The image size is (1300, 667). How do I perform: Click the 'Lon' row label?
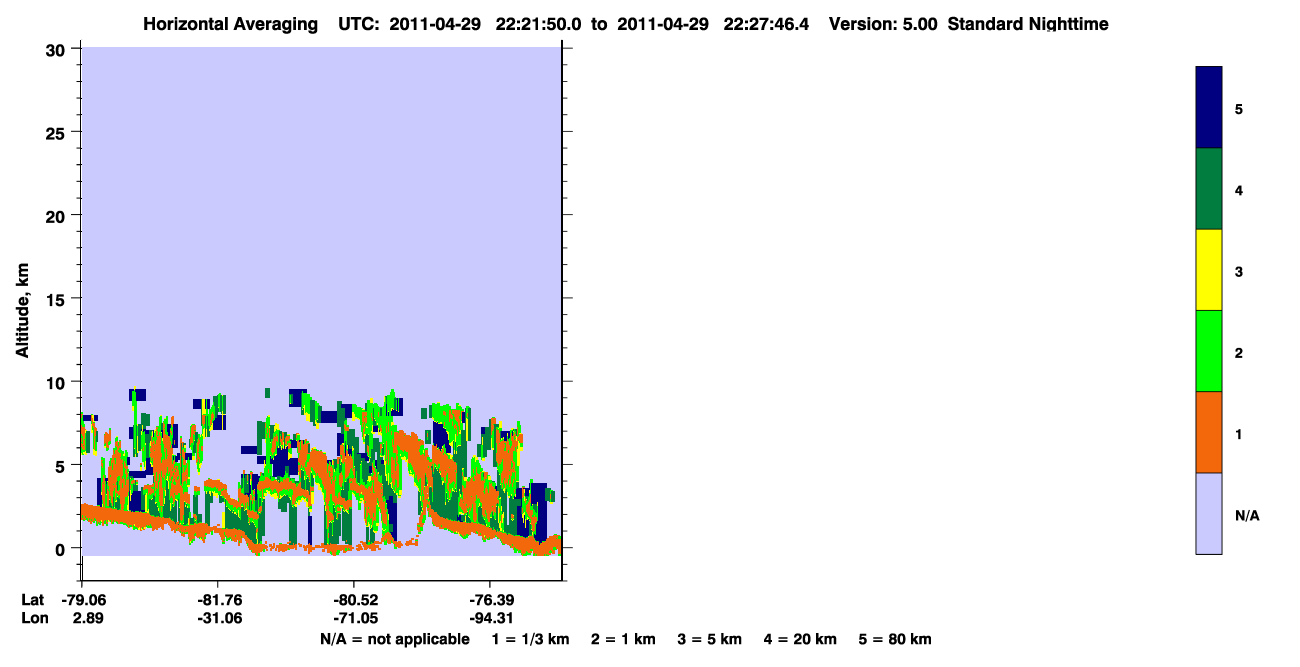34,618
